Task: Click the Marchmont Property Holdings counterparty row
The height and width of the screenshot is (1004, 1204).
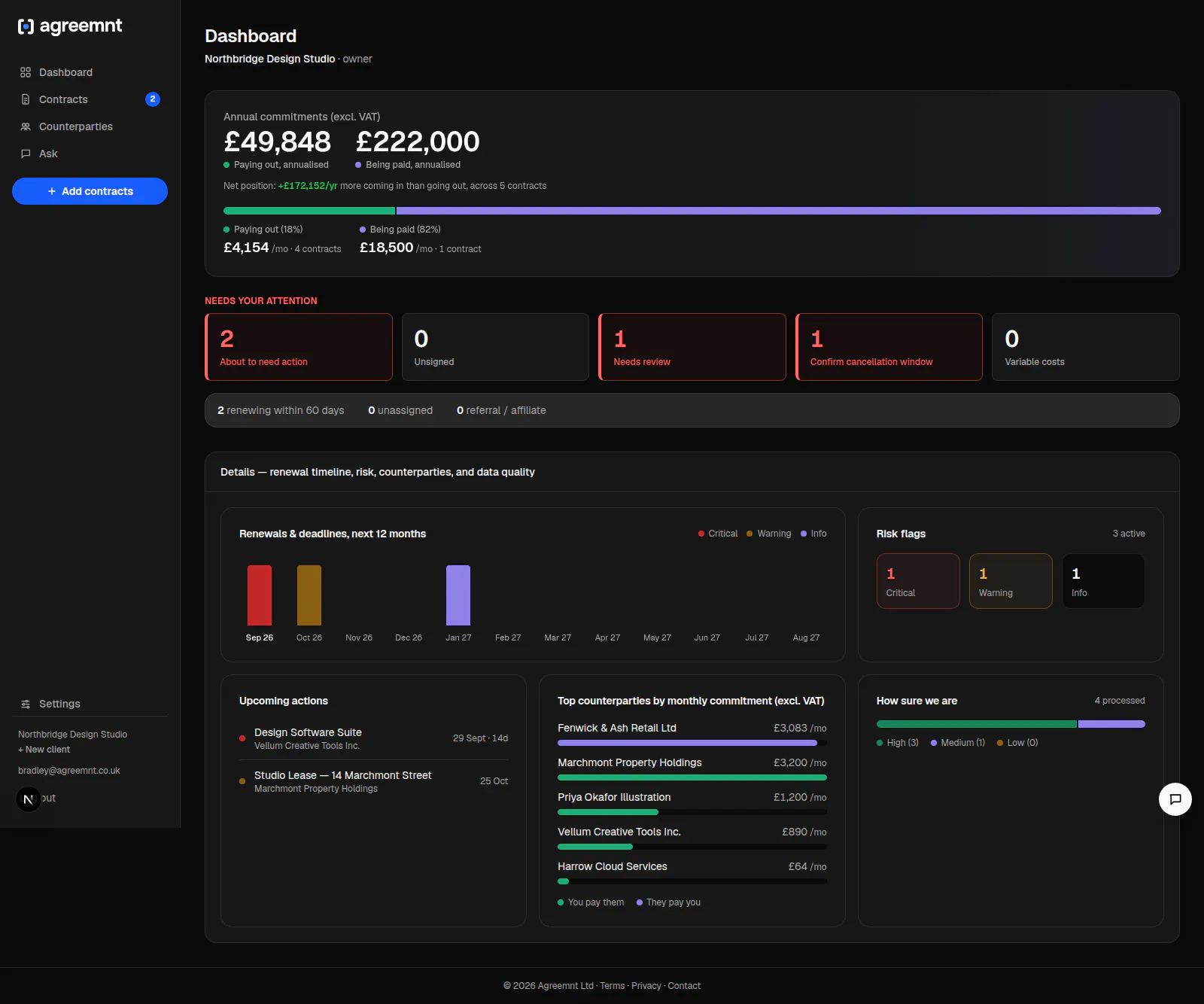Action: point(692,768)
